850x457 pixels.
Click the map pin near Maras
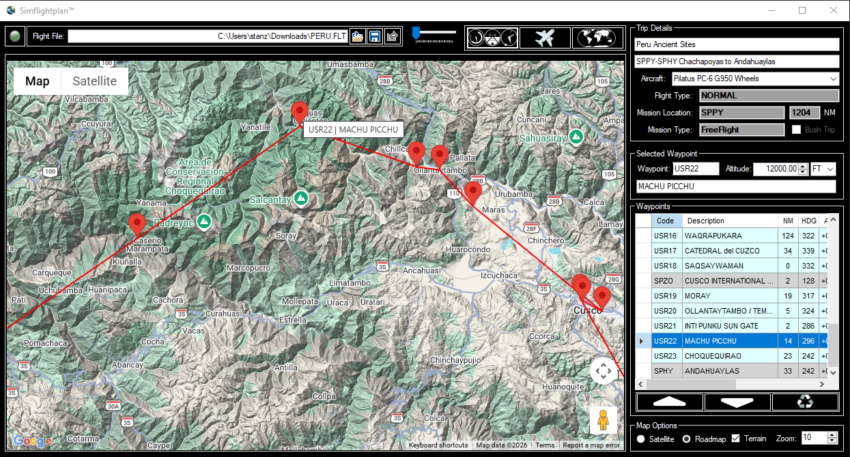pyautogui.click(x=473, y=193)
